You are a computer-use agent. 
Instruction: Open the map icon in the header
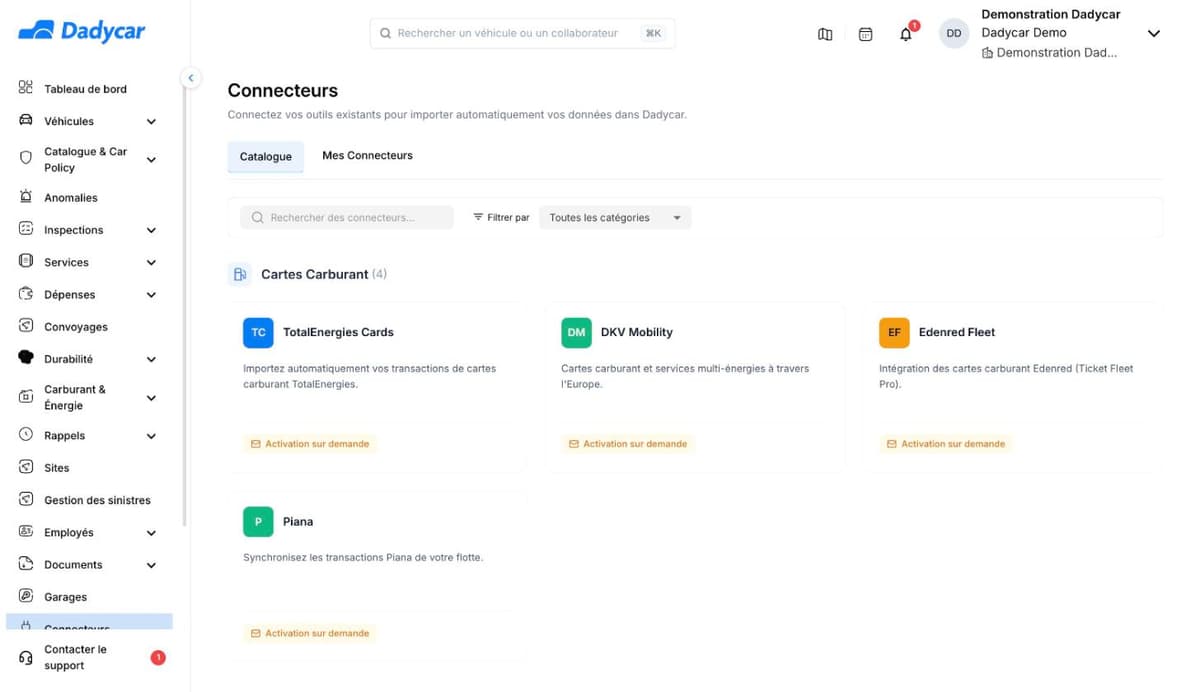pos(825,34)
